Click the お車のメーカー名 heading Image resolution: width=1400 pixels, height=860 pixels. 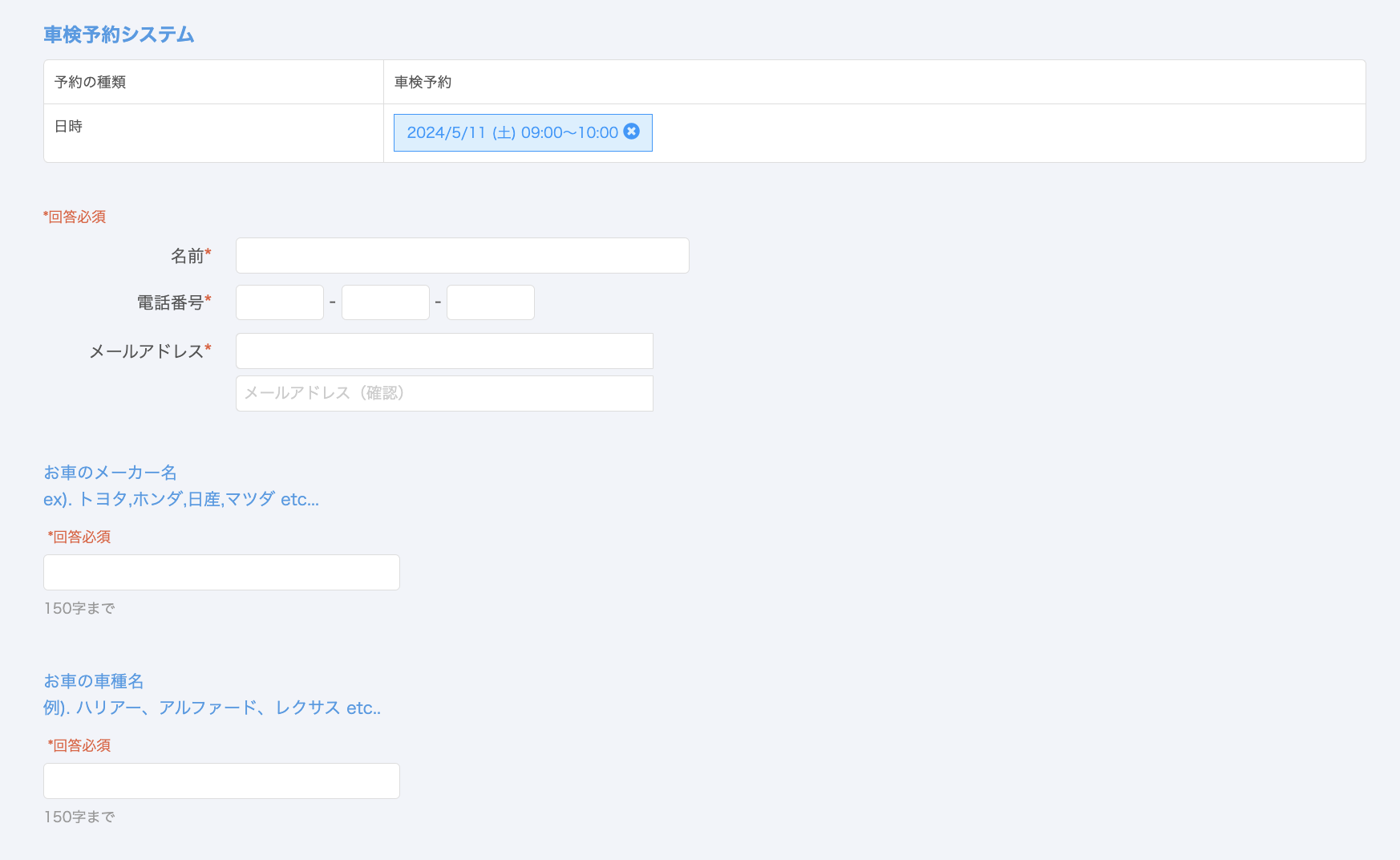click(x=110, y=473)
